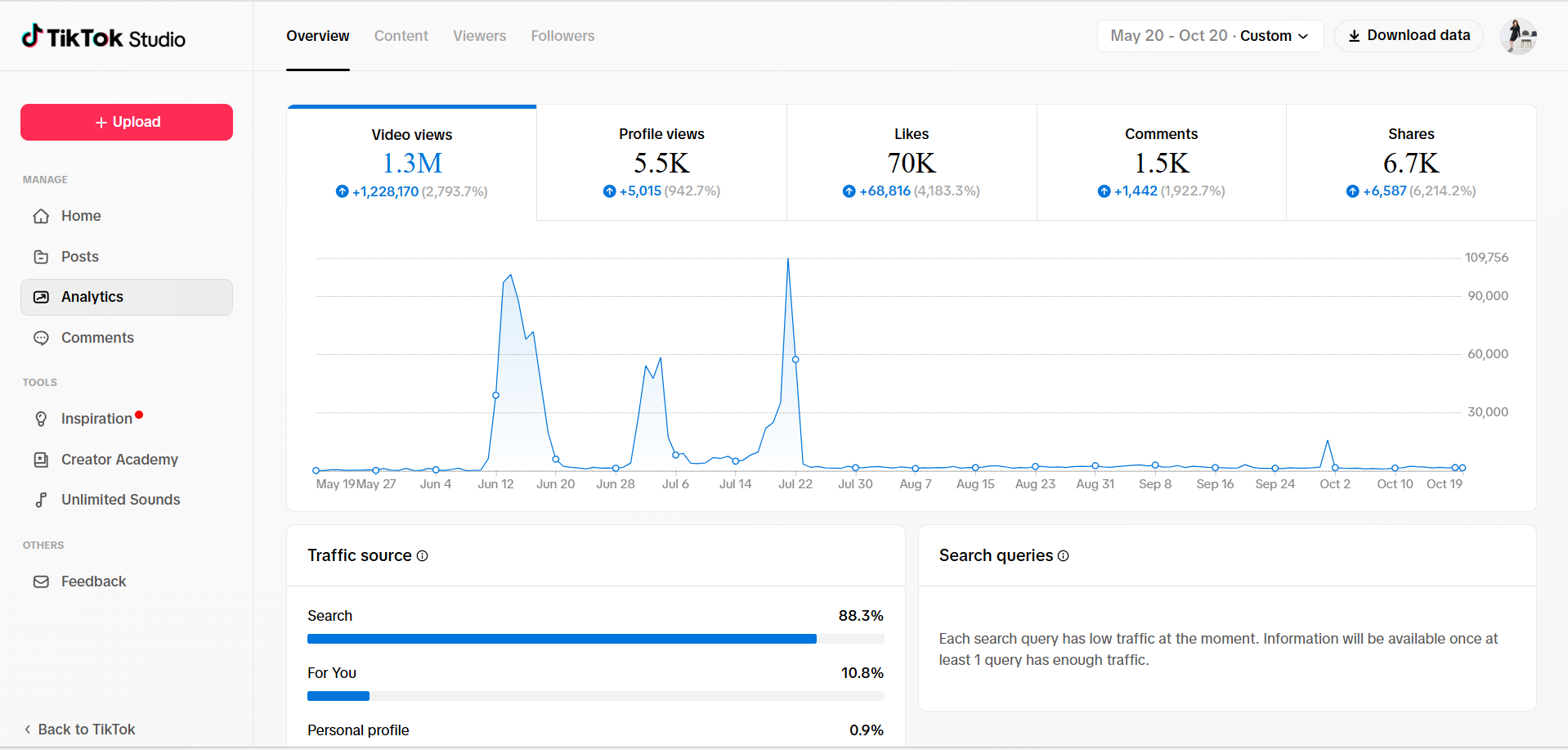Click the Download data button
The width and height of the screenshot is (1568, 750).
coord(1409,36)
